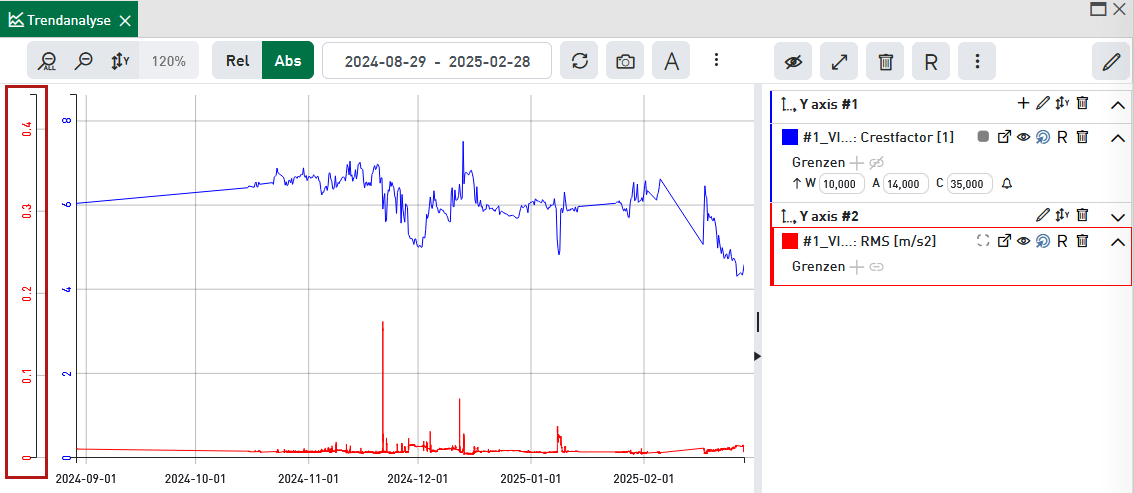Click the small arrow collapsing the side panel
Viewport: 1134px width, 493px height.
pyautogui.click(x=757, y=356)
